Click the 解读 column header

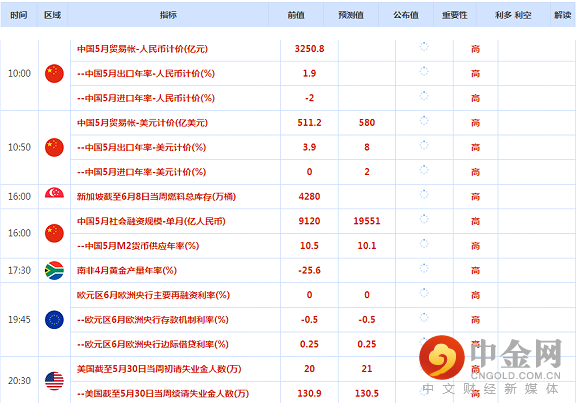click(x=563, y=15)
